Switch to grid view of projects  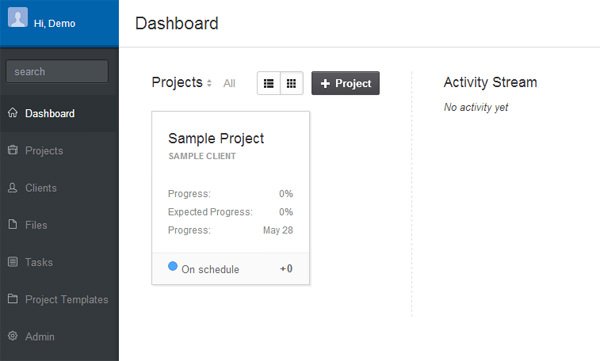(x=292, y=83)
